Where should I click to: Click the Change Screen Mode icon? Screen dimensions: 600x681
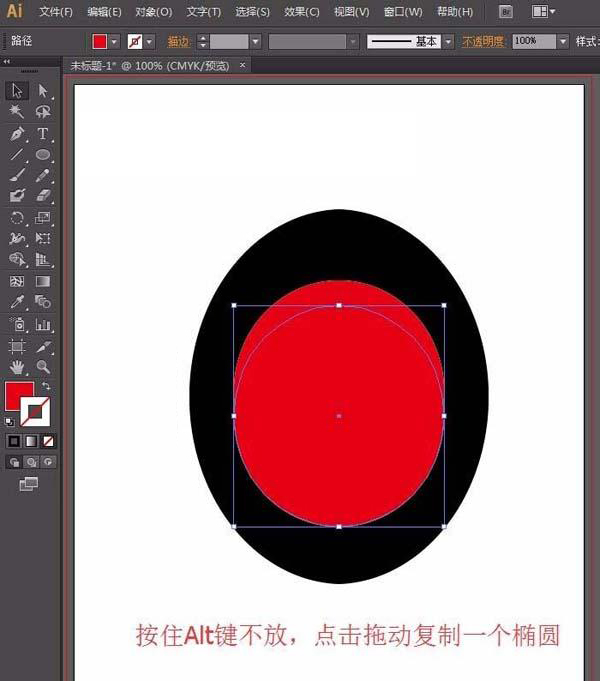tap(29, 483)
